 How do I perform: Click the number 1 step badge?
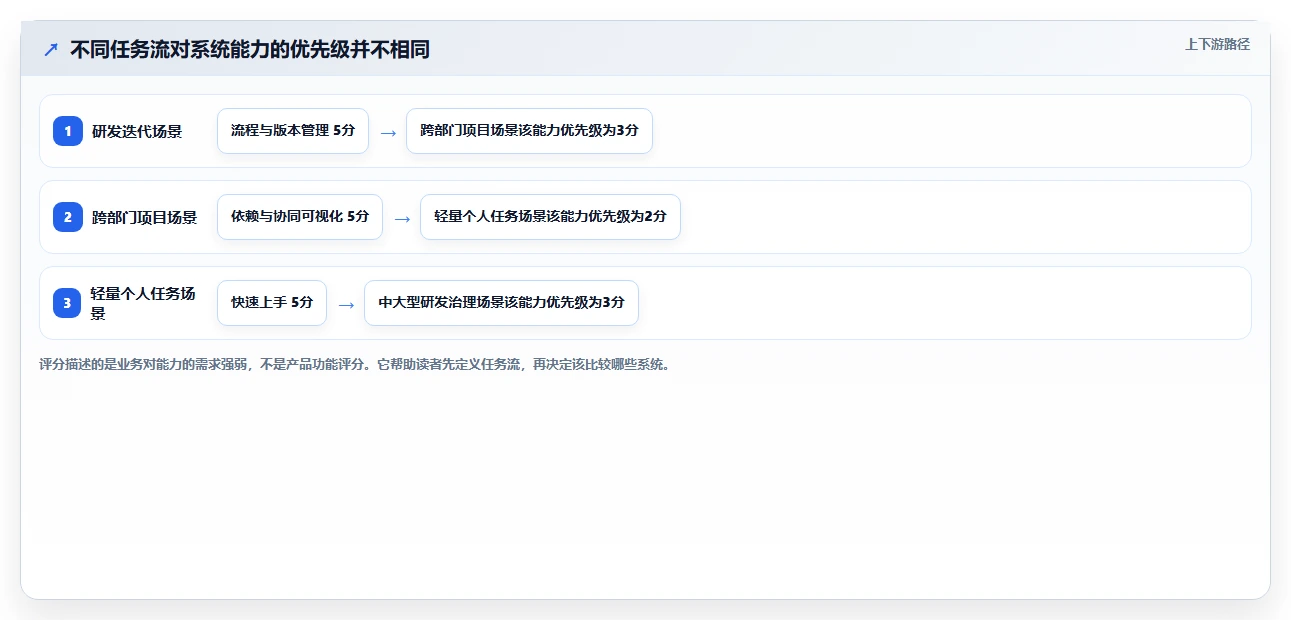coord(68,131)
